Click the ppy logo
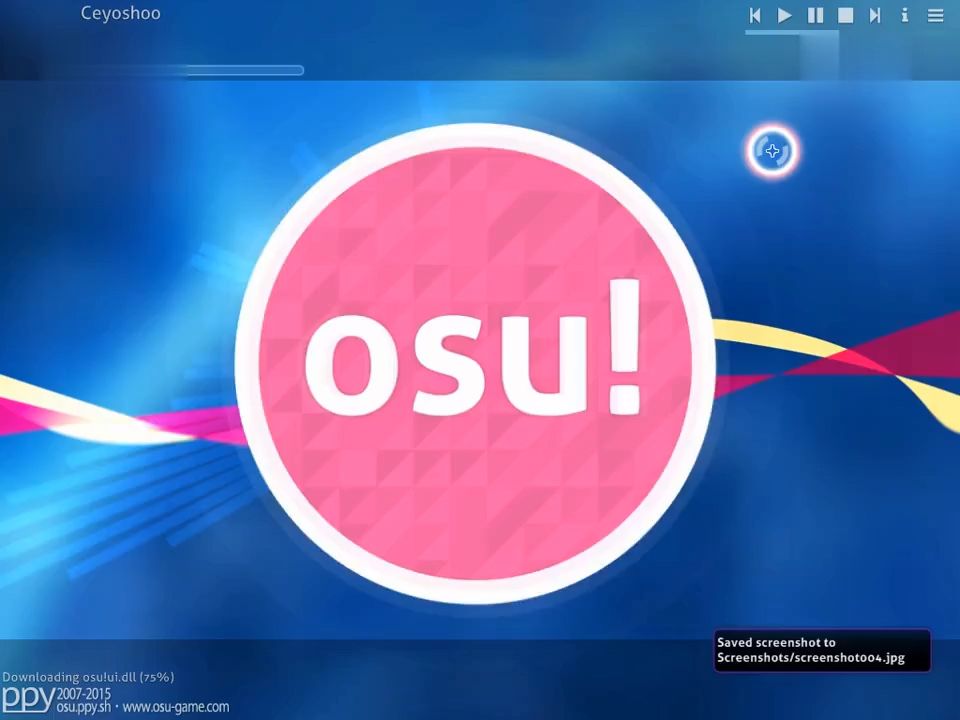 click(x=27, y=698)
